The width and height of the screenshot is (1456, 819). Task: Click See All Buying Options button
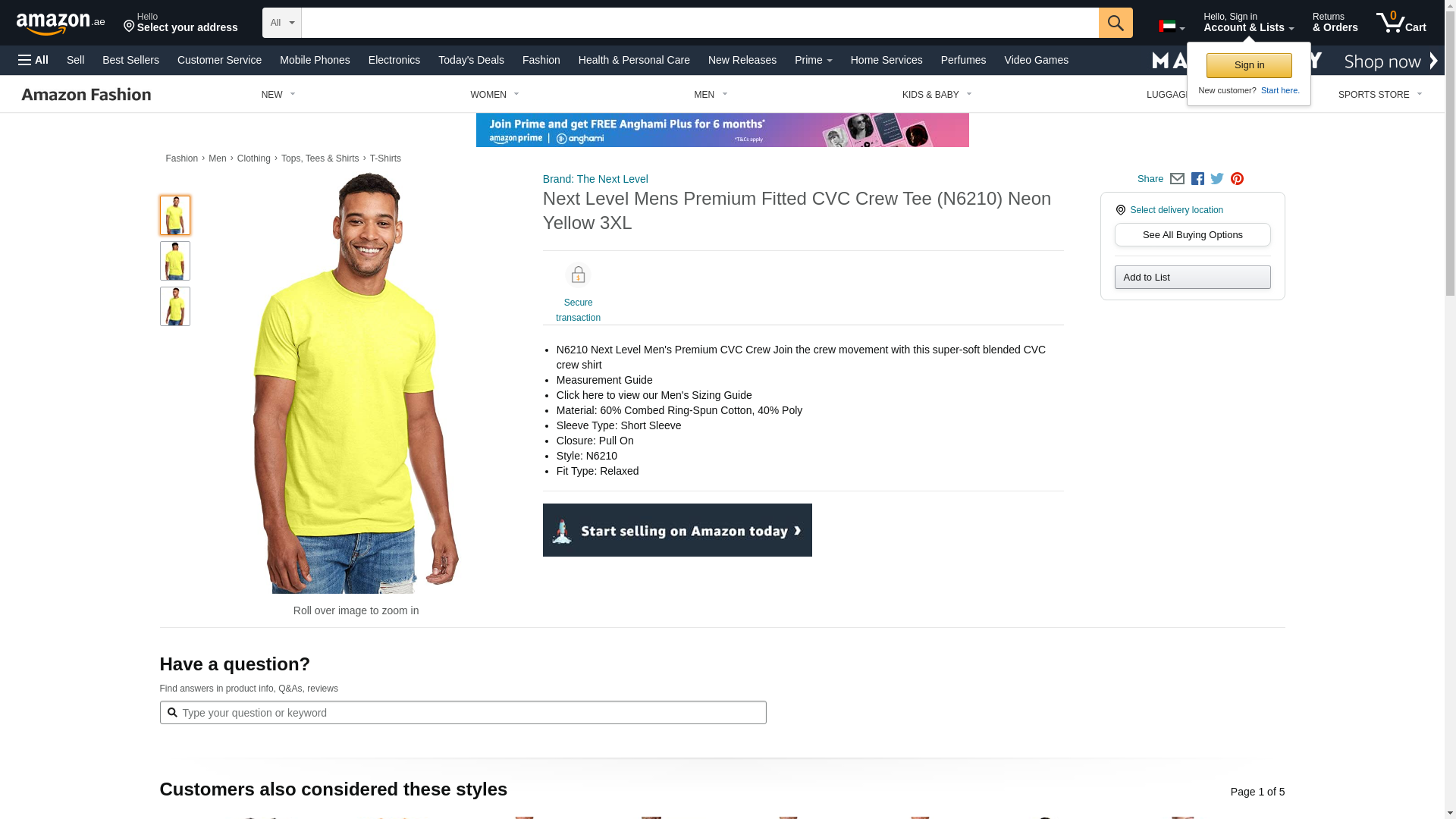click(x=1192, y=235)
